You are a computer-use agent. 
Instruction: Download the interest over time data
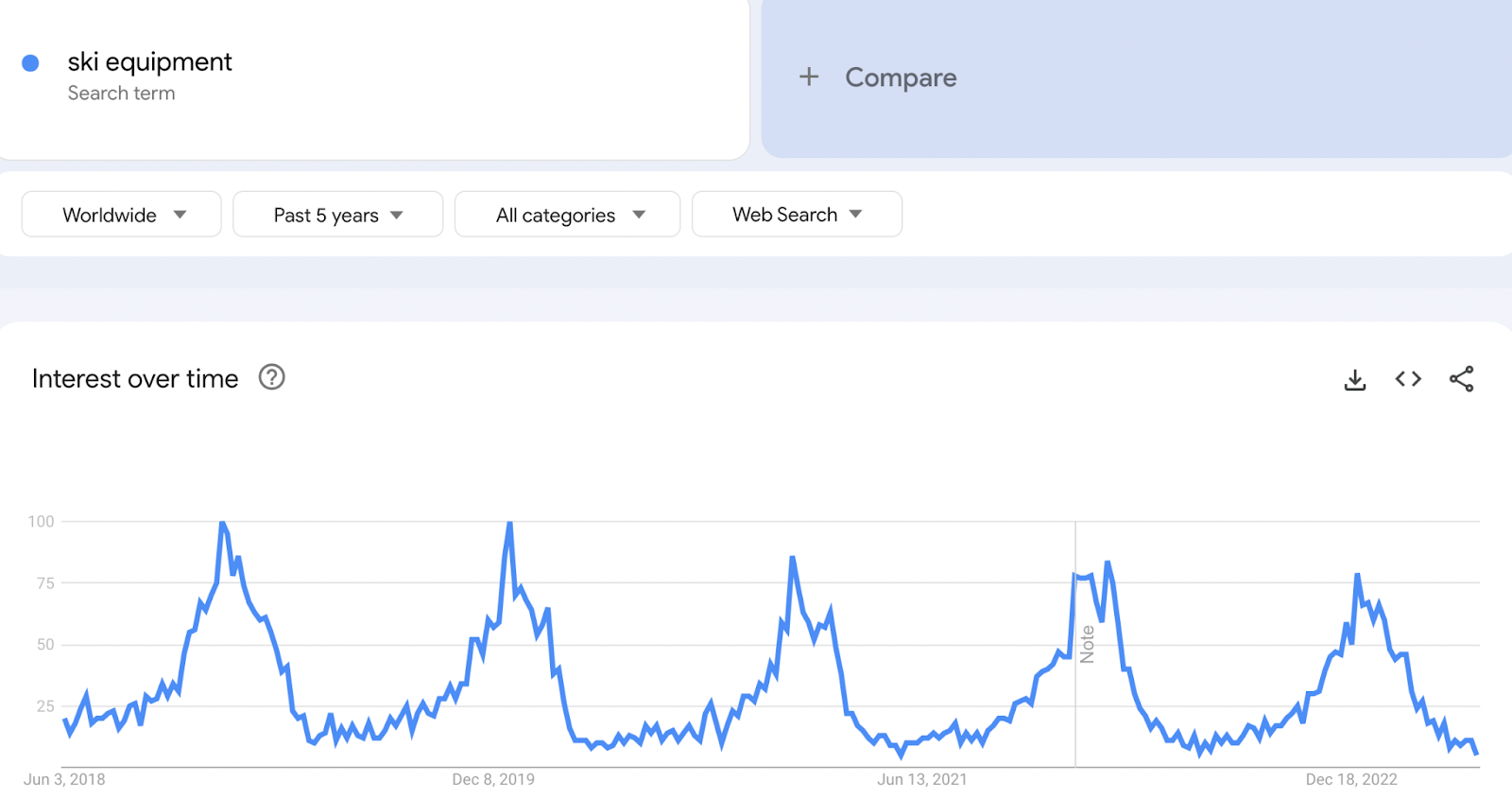pos(1355,379)
